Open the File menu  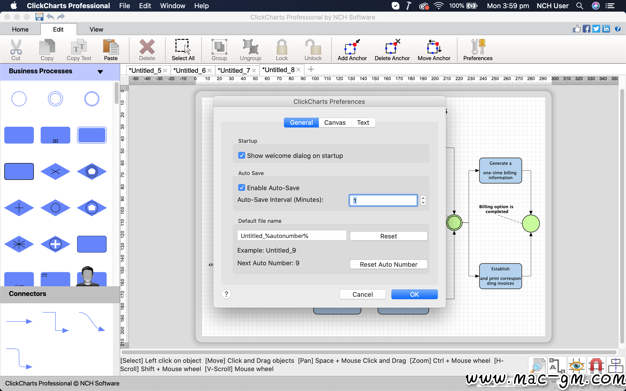click(125, 6)
